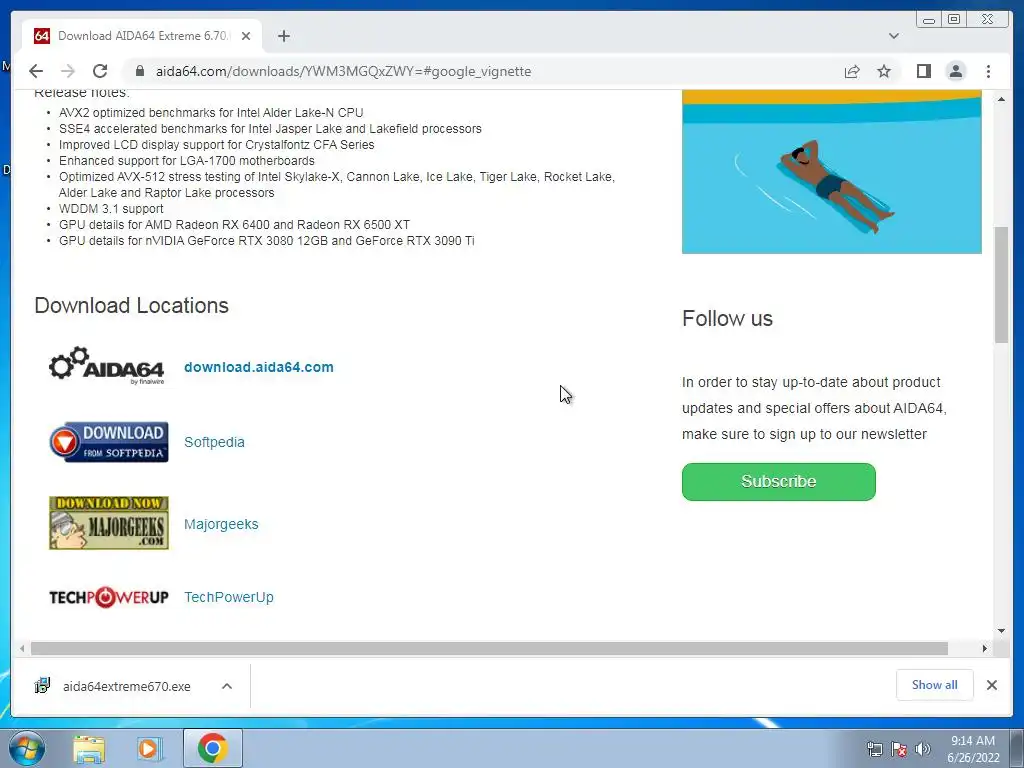
Task: Click the taskbar clock showing 9:14 AM
Action: click(x=973, y=749)
